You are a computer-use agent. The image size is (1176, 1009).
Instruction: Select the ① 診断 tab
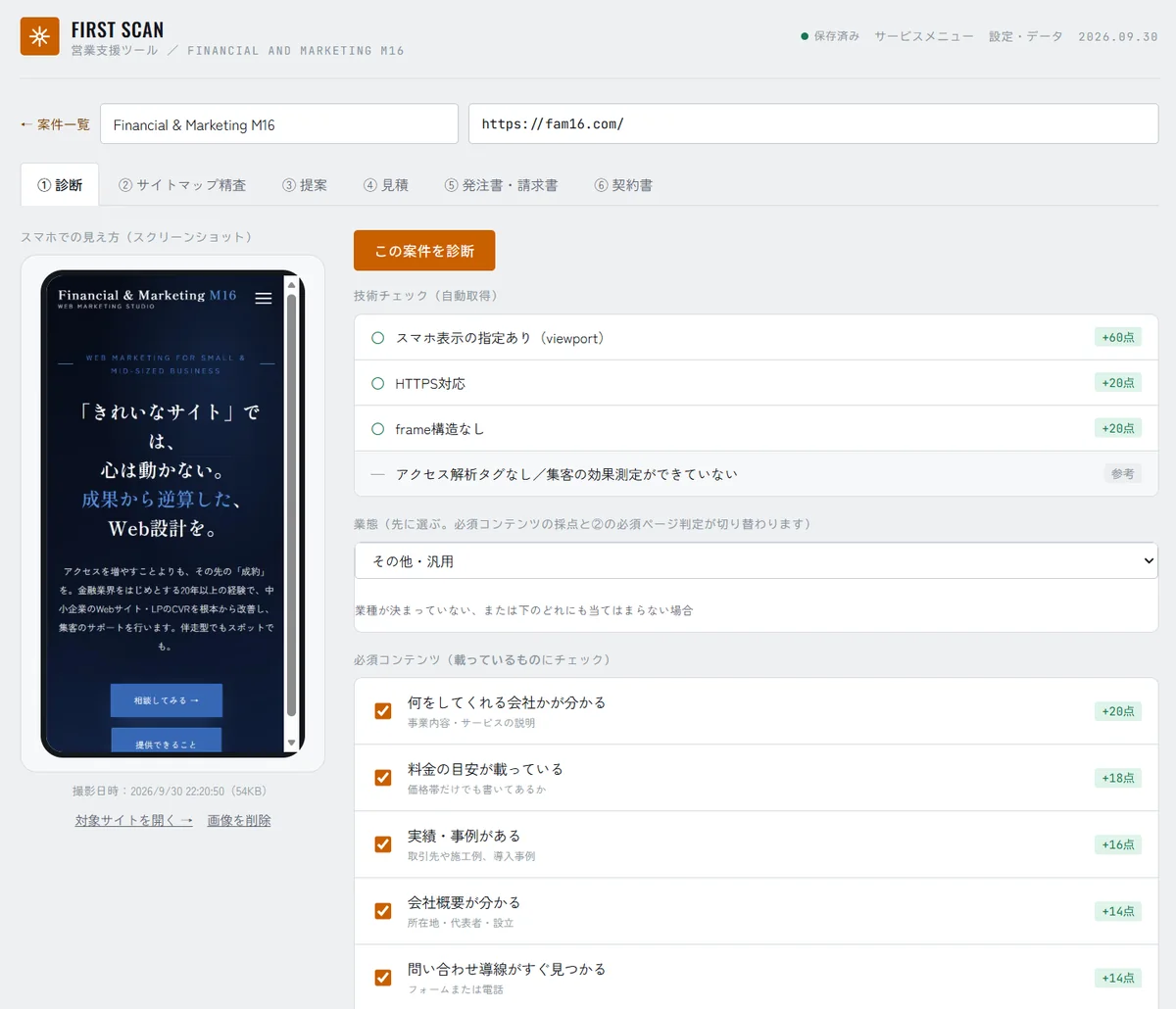(x=60, y=185)
